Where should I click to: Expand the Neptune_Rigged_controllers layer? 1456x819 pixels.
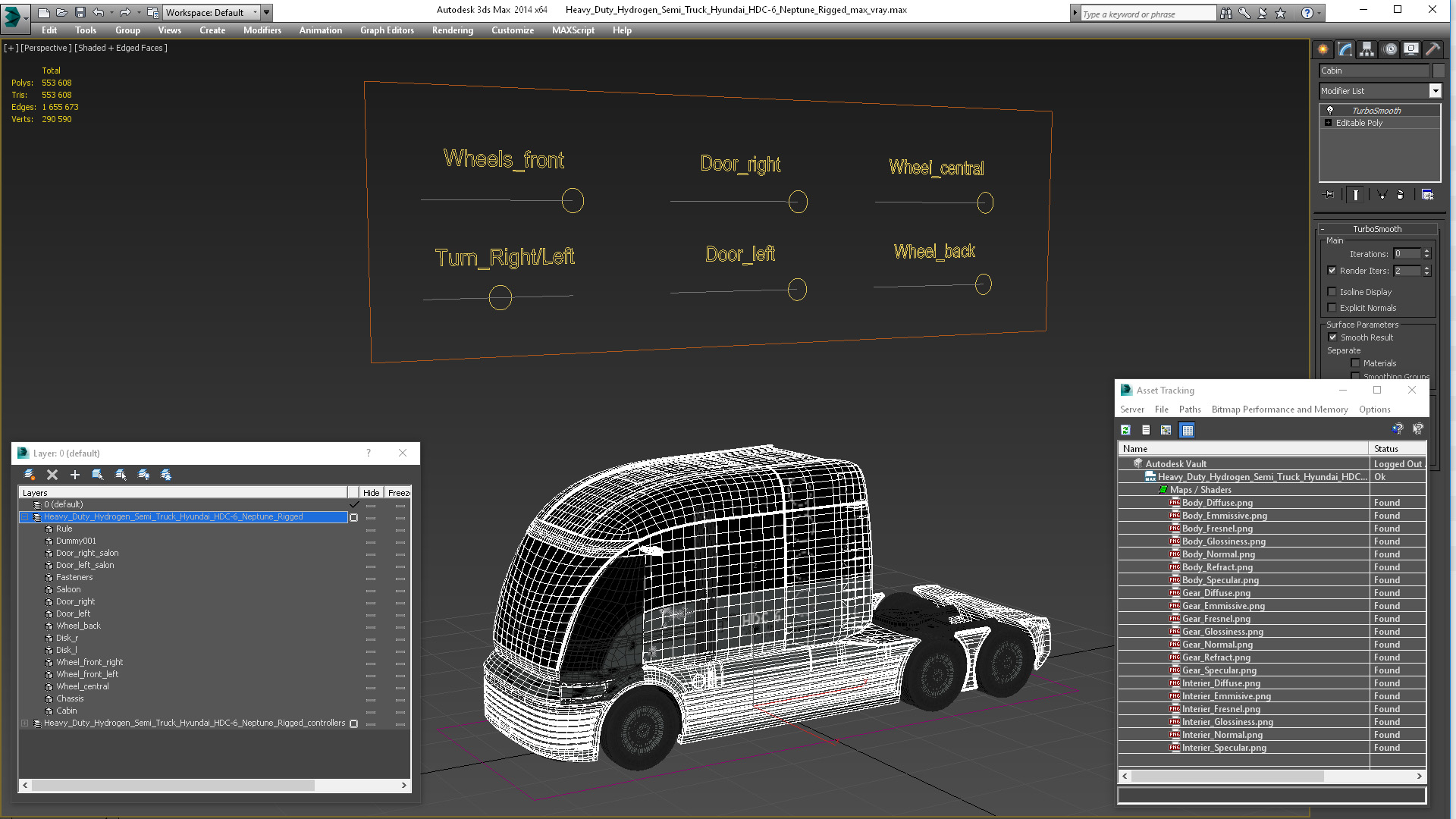click(x=24, y=723)
